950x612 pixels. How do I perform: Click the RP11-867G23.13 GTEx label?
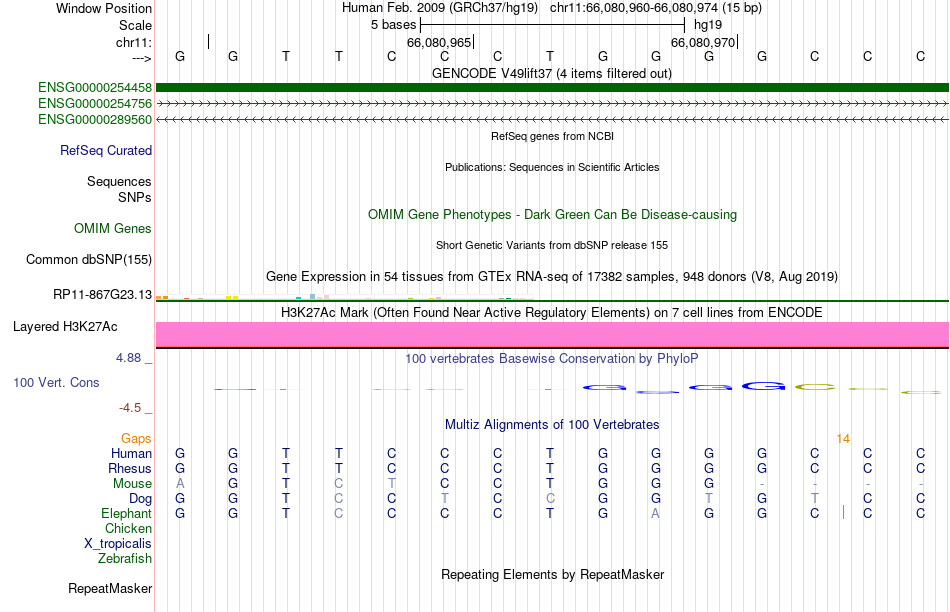pyautogui.click(x=102, y=294)
